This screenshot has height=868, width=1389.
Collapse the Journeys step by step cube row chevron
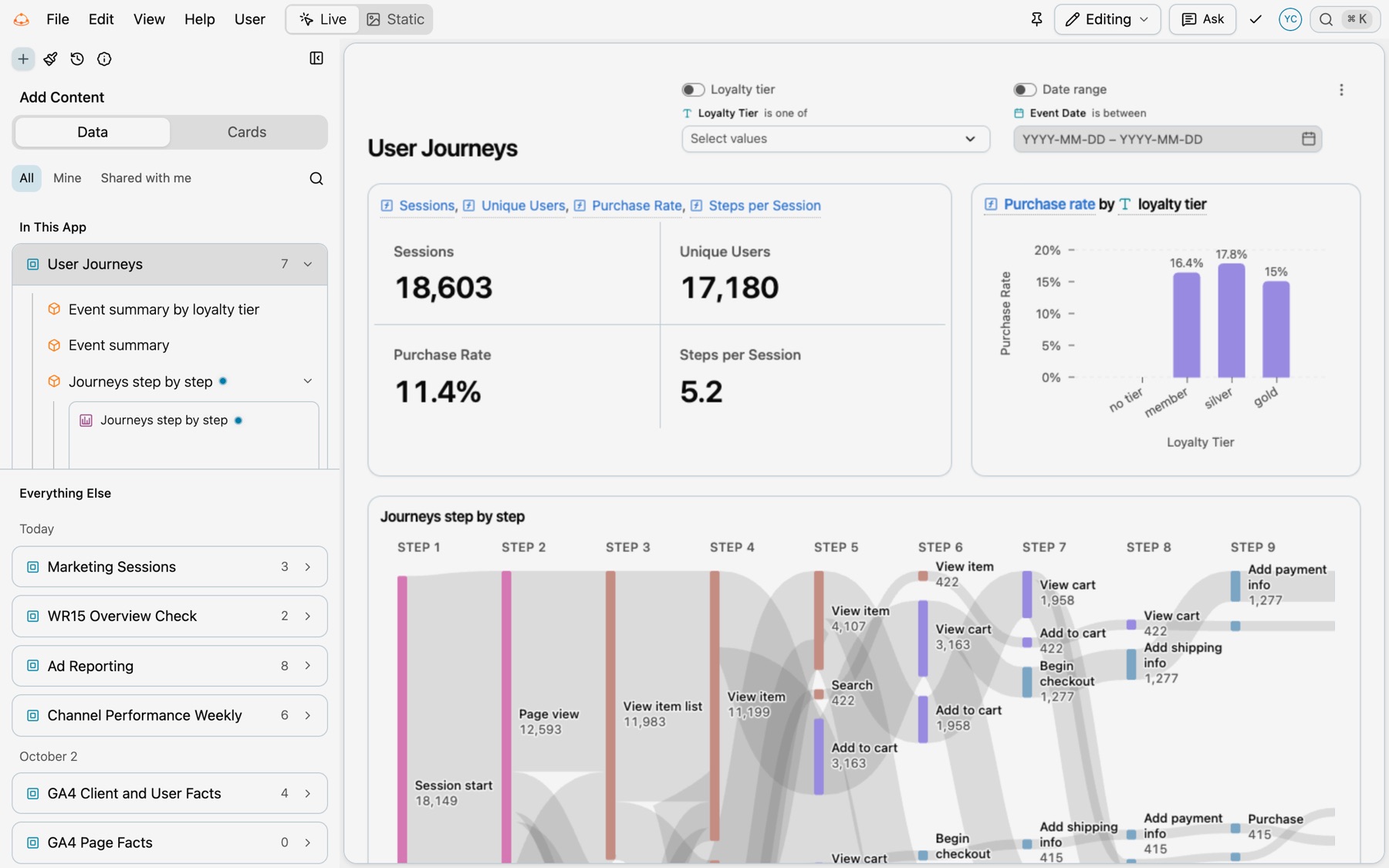[308, 381]
